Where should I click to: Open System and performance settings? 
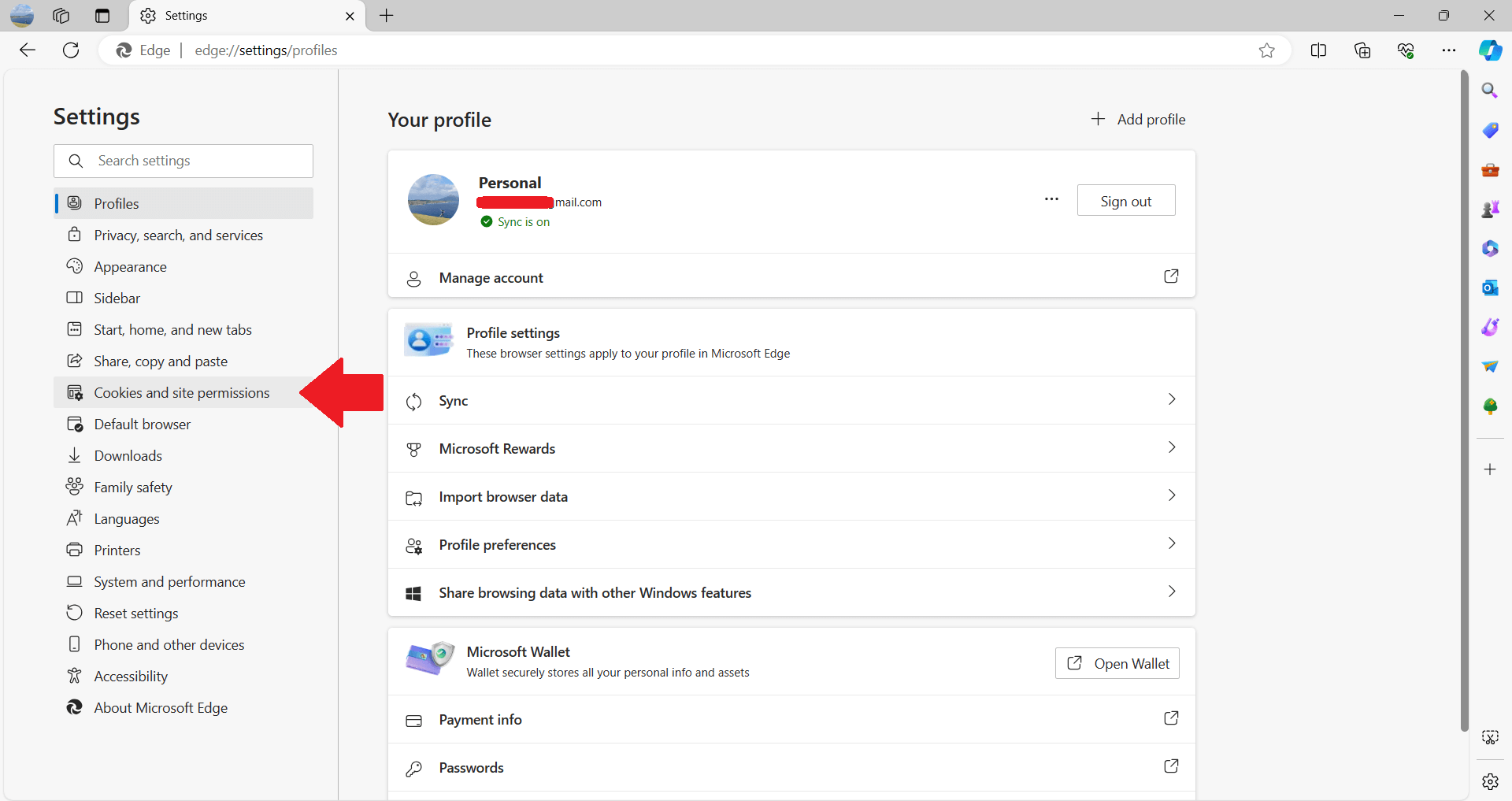point(183,581)
